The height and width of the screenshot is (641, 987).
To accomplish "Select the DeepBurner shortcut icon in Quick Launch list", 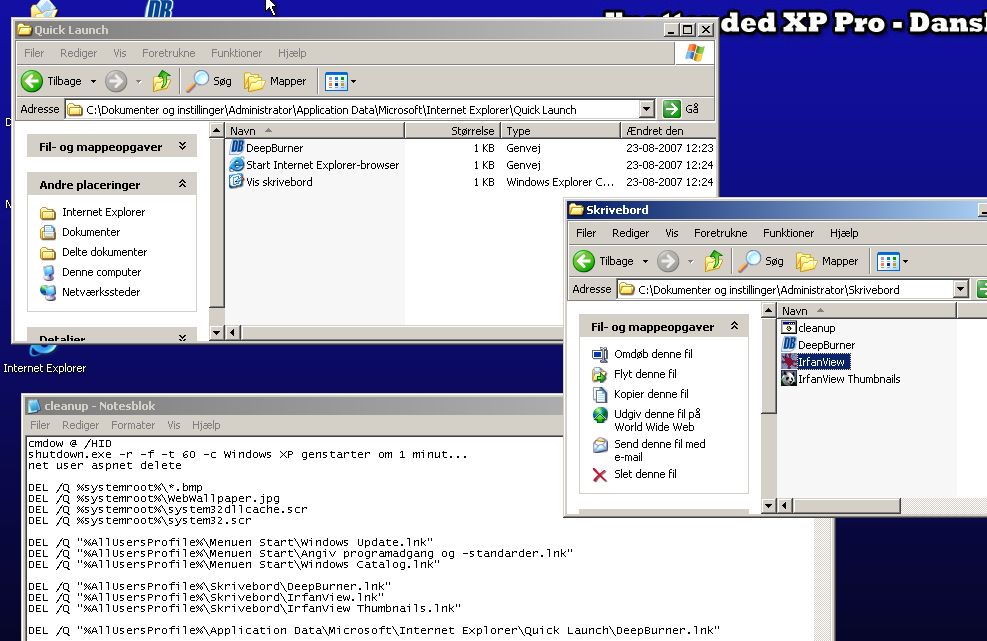I will [x=237, y=147].
